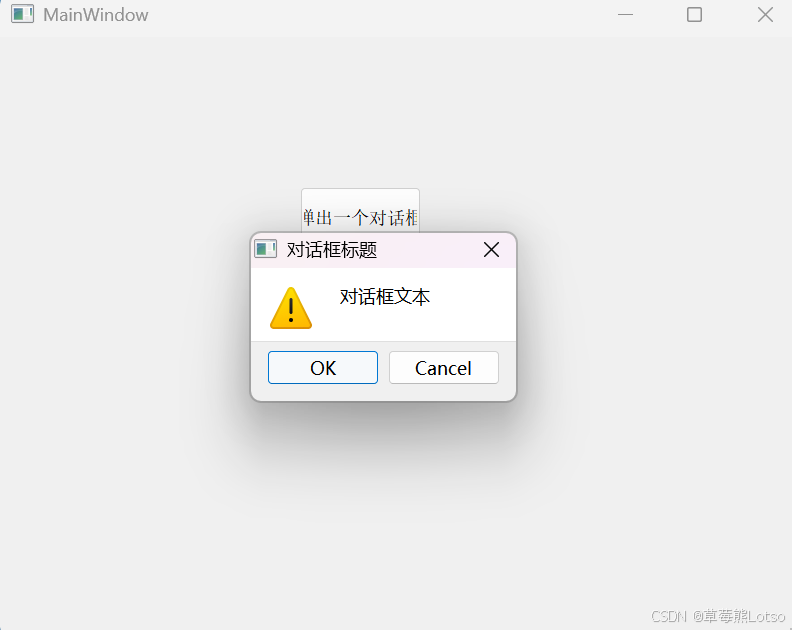Minimize the MainWindow window
Screen dimensions: 792x630
(625, 15)
